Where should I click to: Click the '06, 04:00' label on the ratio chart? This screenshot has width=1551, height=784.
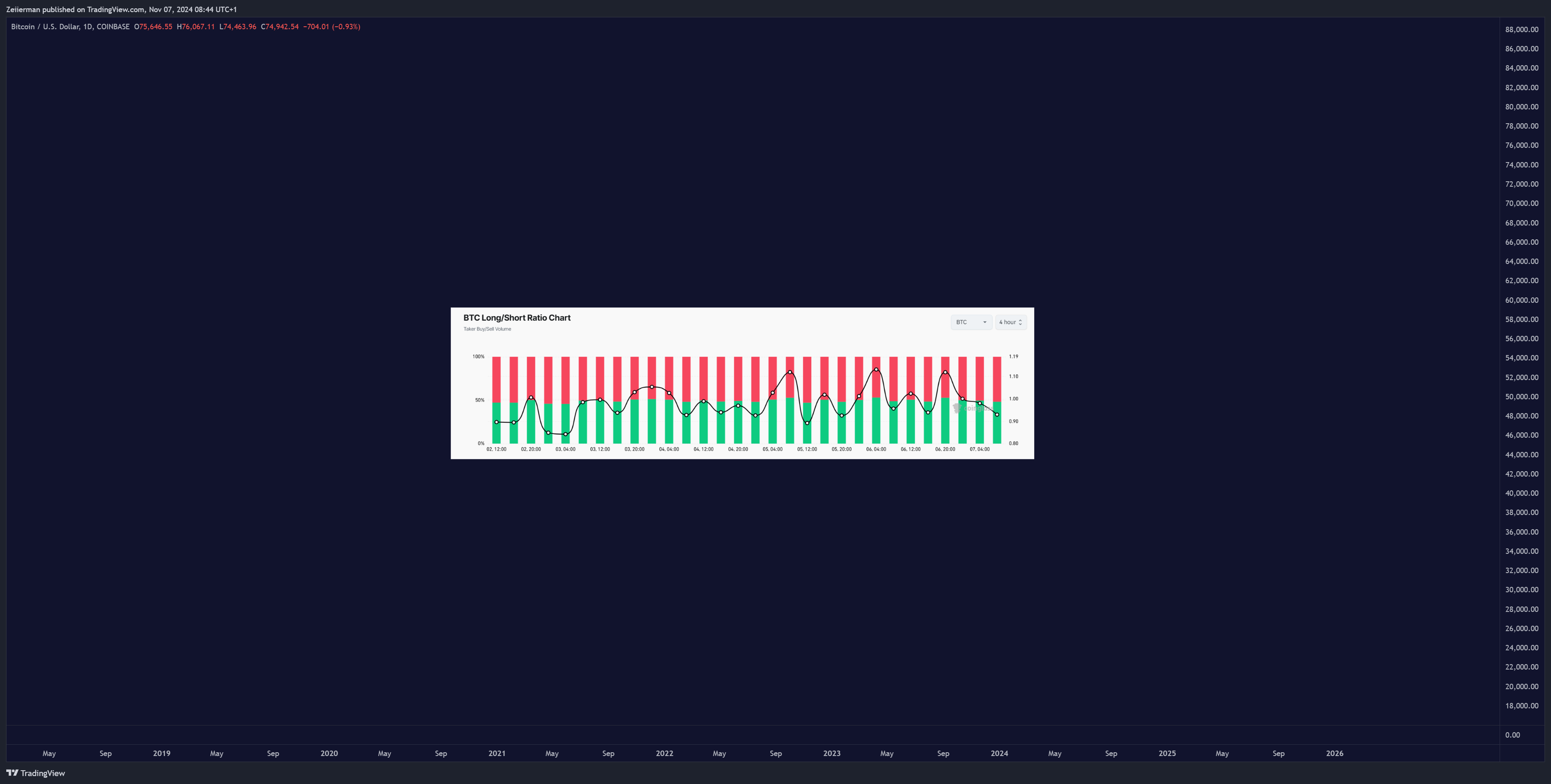876,449
